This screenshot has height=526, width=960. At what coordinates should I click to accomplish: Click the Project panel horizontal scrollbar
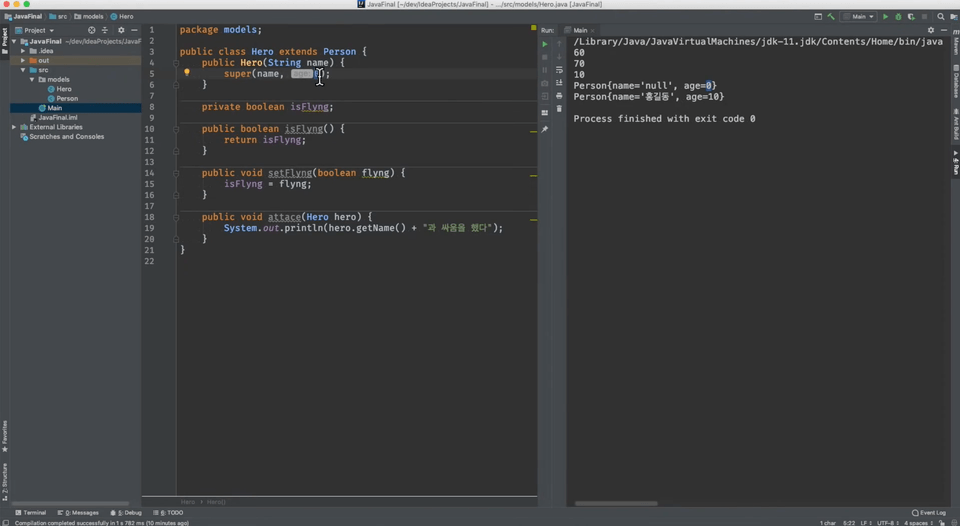coord(70,503)
